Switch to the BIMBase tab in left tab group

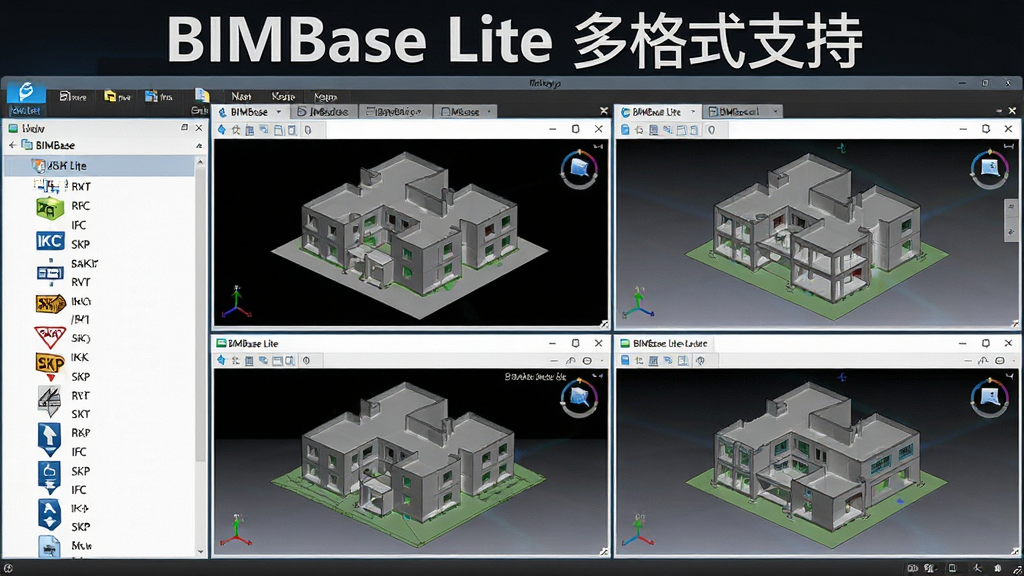(249, 112)
